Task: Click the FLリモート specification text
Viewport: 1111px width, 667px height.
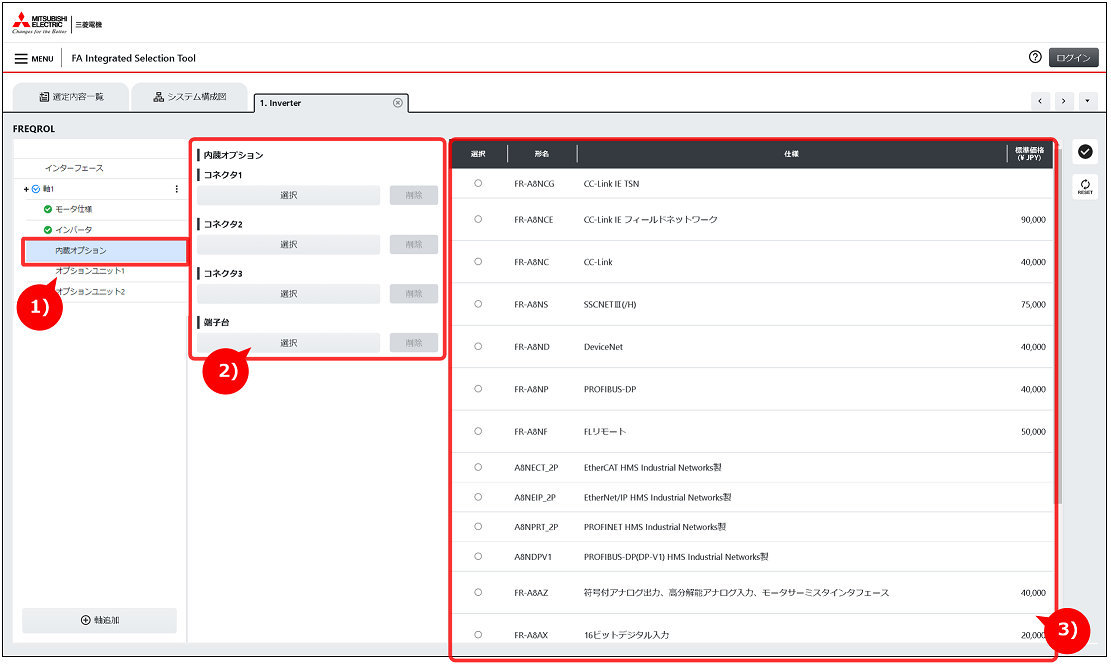Action: (605, 432)
